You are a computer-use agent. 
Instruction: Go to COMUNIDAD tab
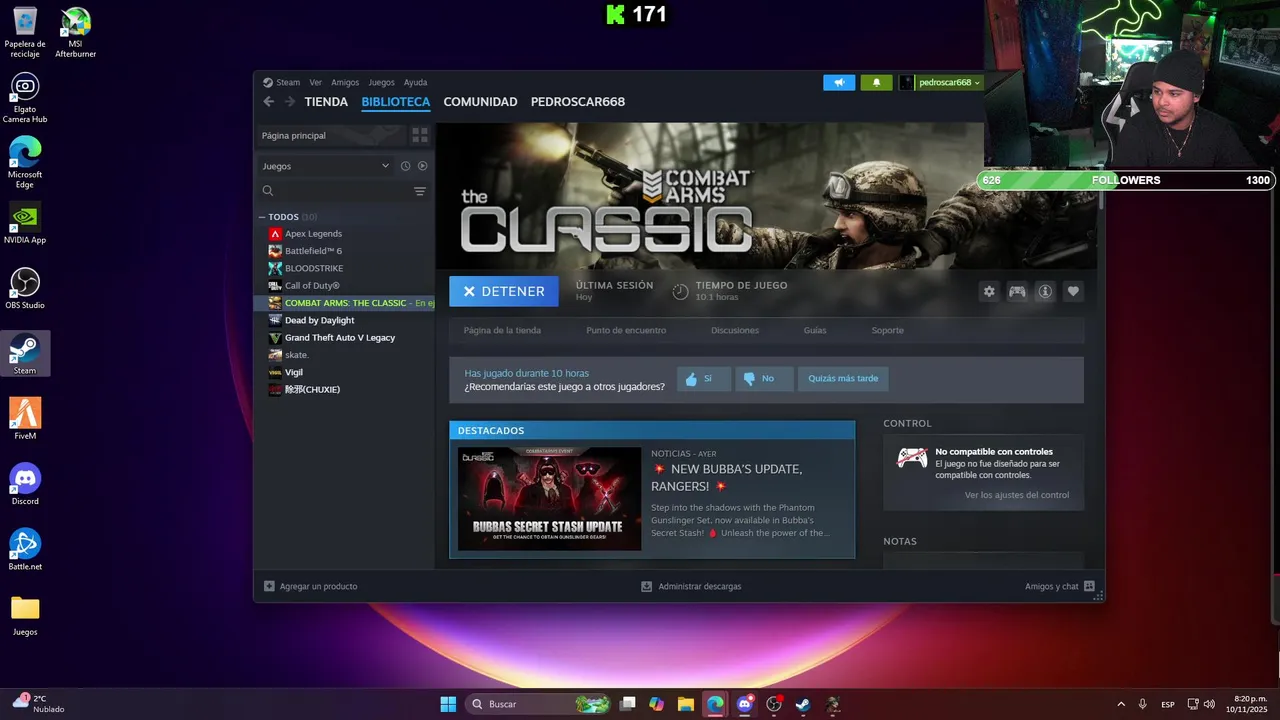[x=480, y=102]
